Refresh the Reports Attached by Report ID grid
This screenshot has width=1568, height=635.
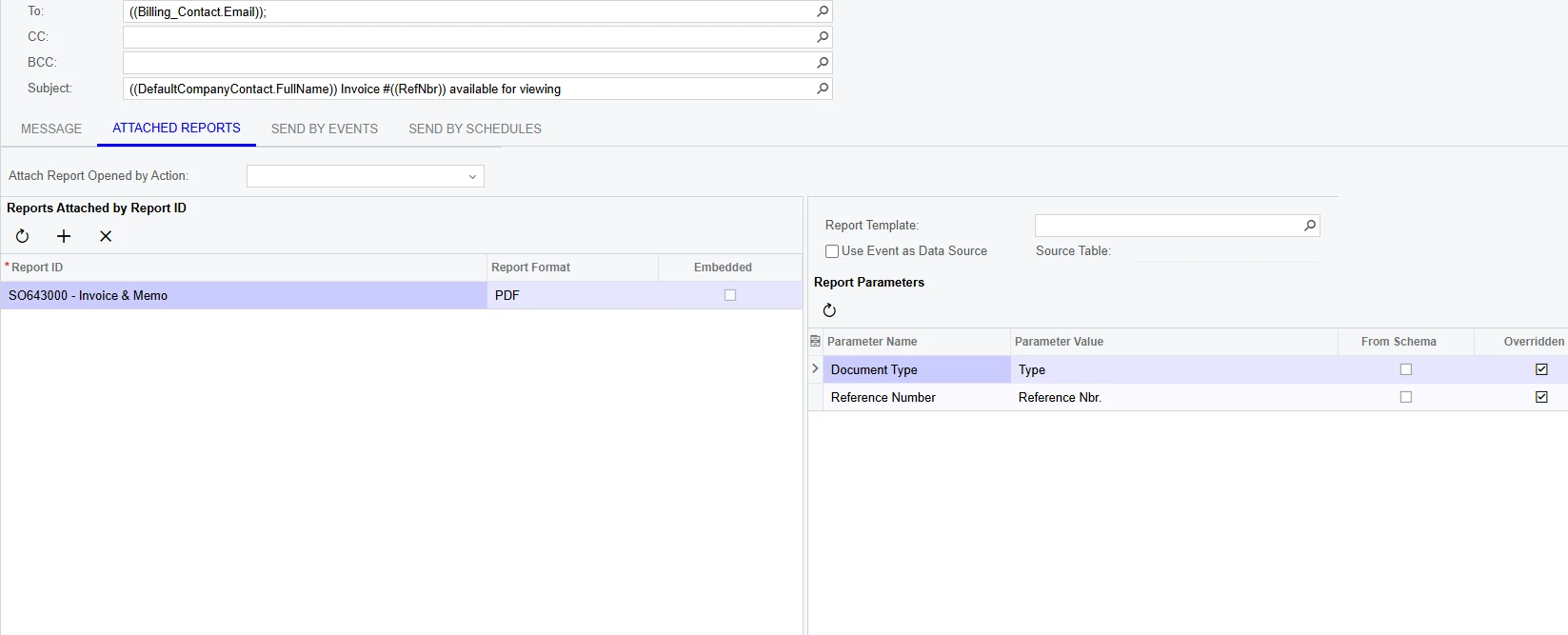coord(23,236)
